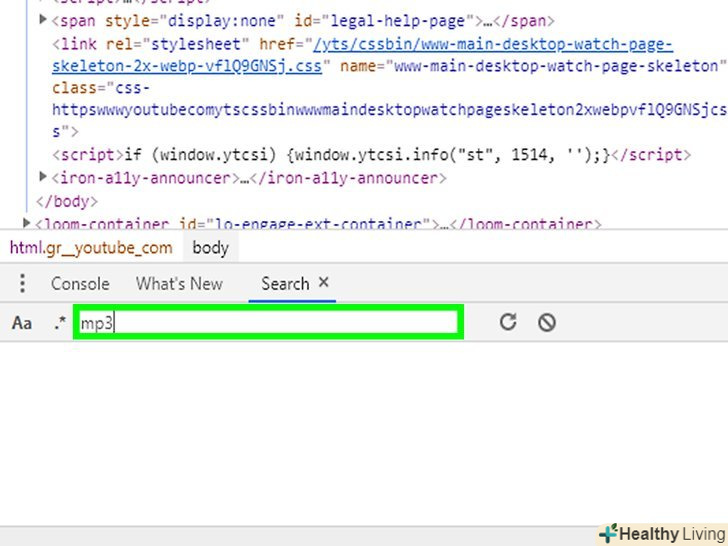Select the body breadcrumb

(x=211, y=248)
